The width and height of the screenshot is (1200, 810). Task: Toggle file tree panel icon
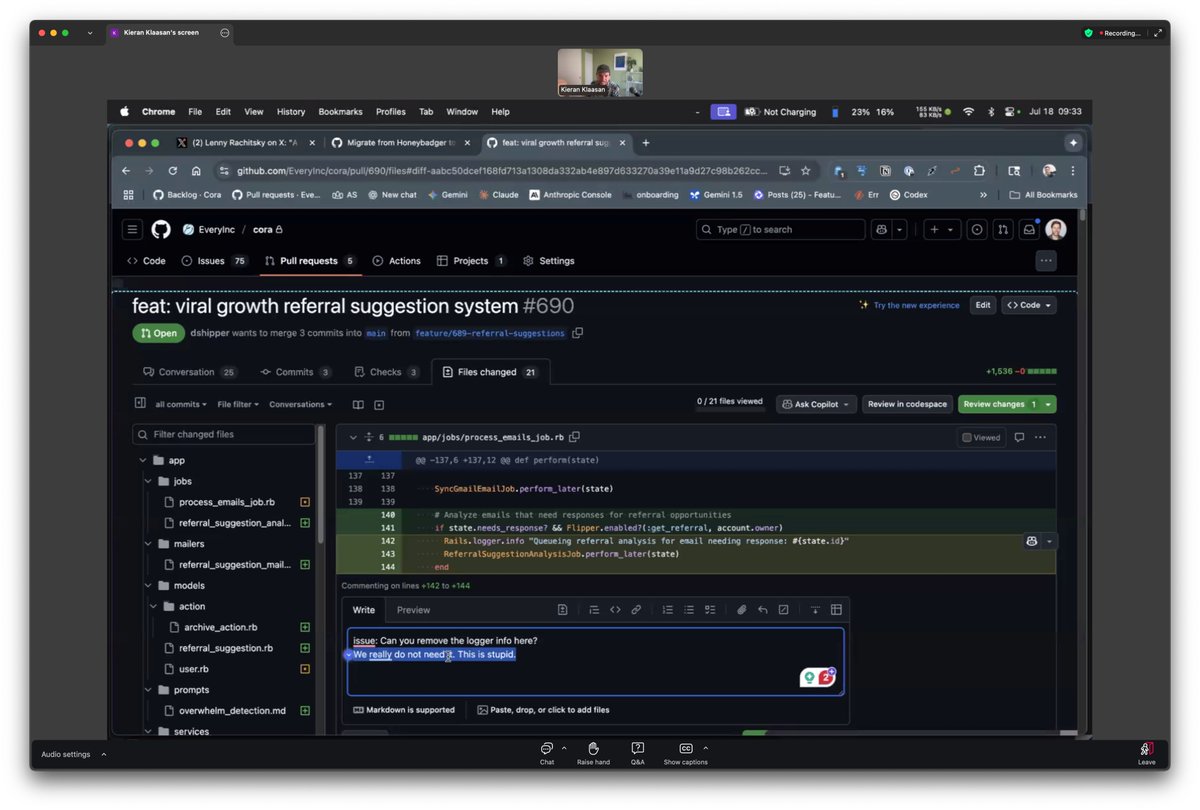(x=140, y=404)
